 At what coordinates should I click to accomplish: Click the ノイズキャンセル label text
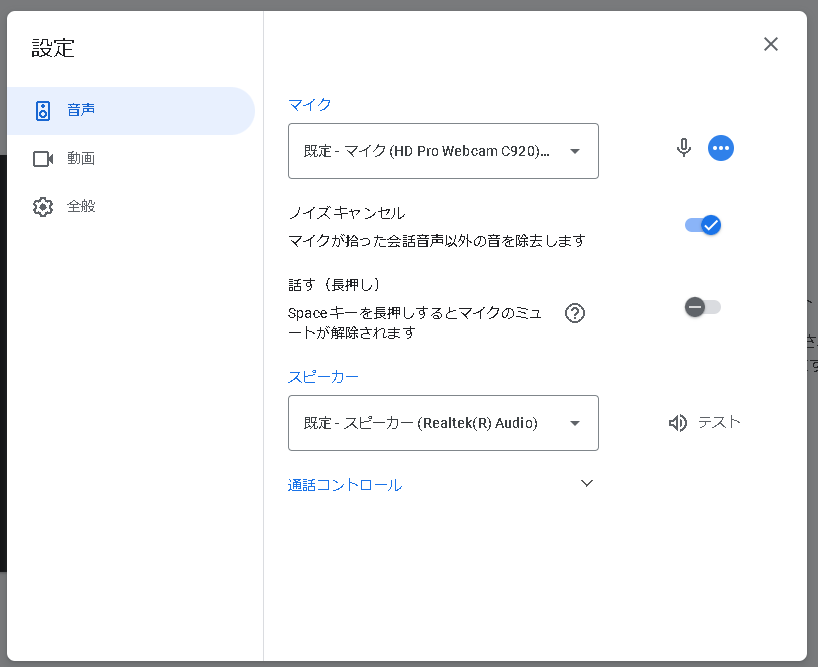[347, 213]
